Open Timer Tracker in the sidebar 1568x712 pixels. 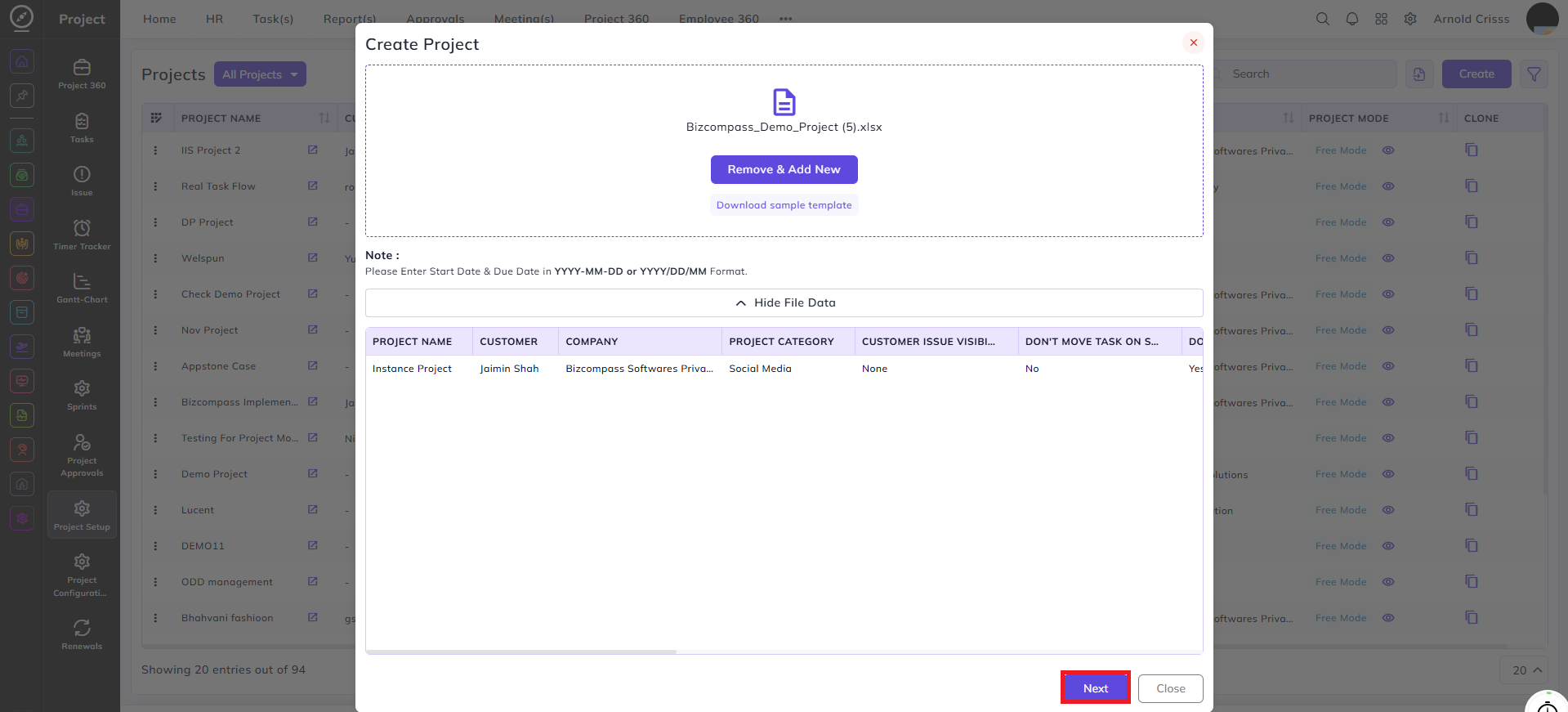click(82, 235)
